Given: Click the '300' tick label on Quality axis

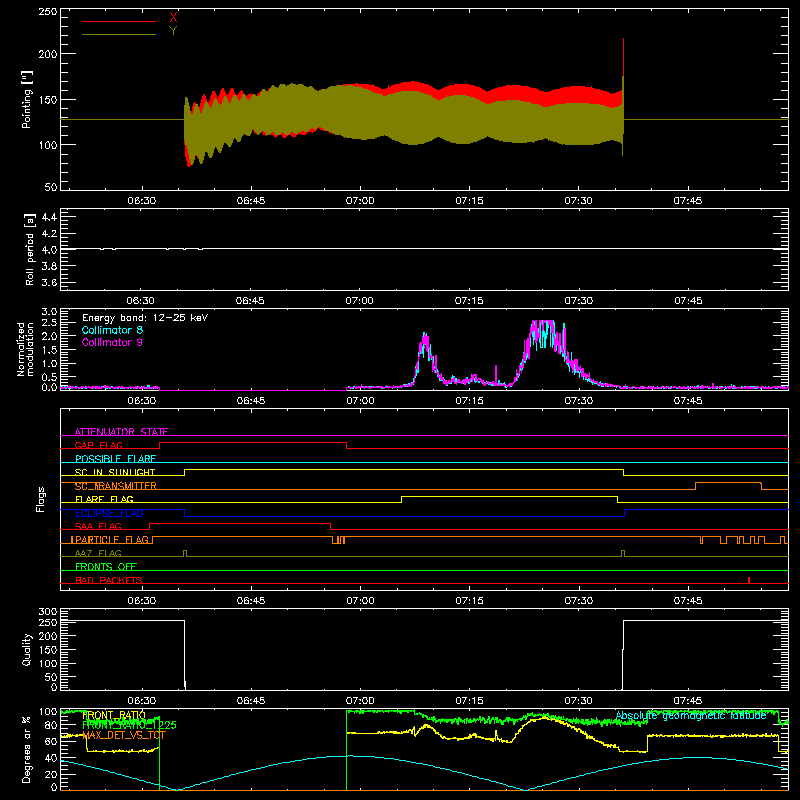Looking at the screenshot, I should (x=48, y=612).
